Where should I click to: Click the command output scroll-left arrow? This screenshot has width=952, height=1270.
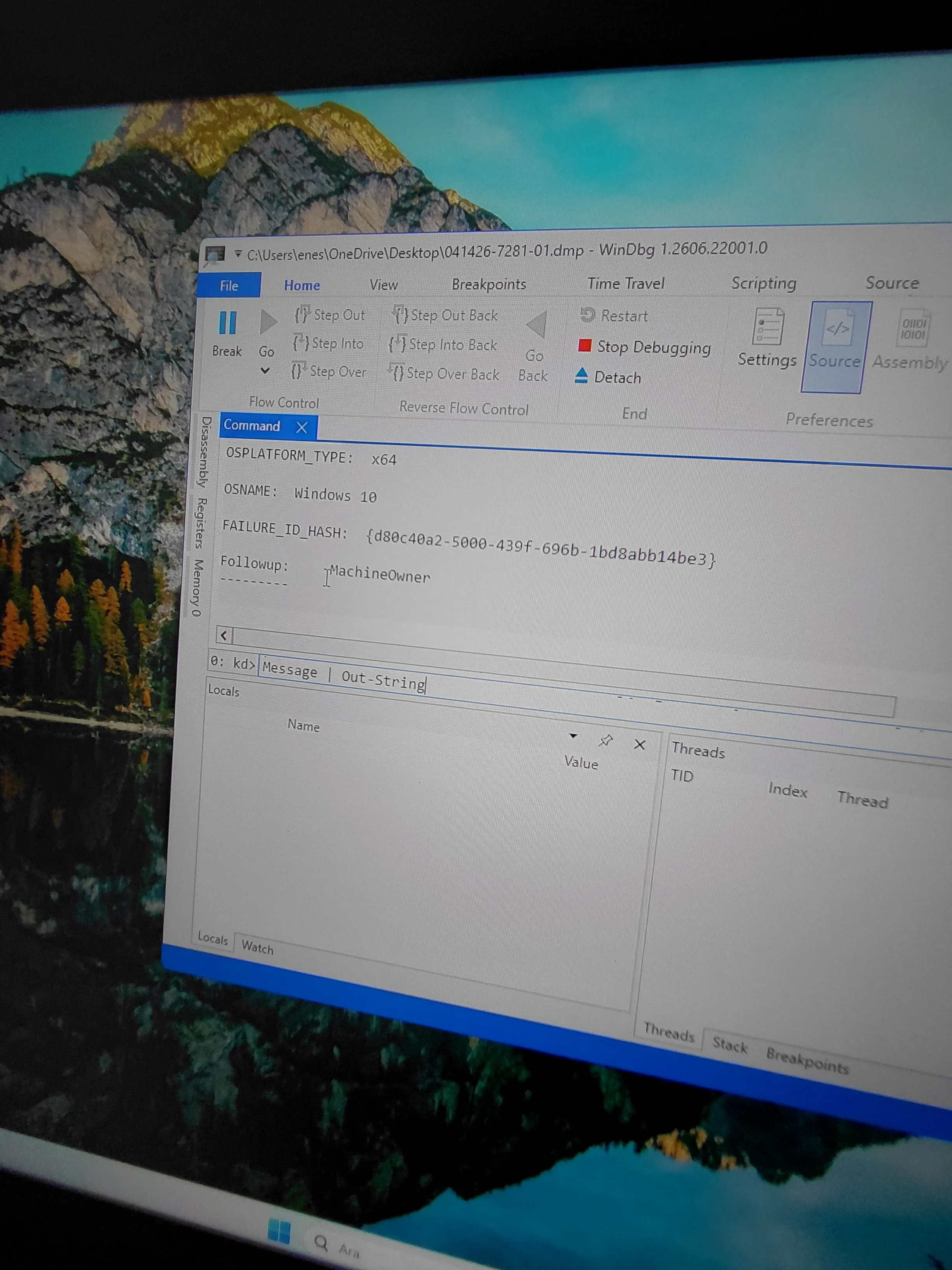tap(224, 635)
